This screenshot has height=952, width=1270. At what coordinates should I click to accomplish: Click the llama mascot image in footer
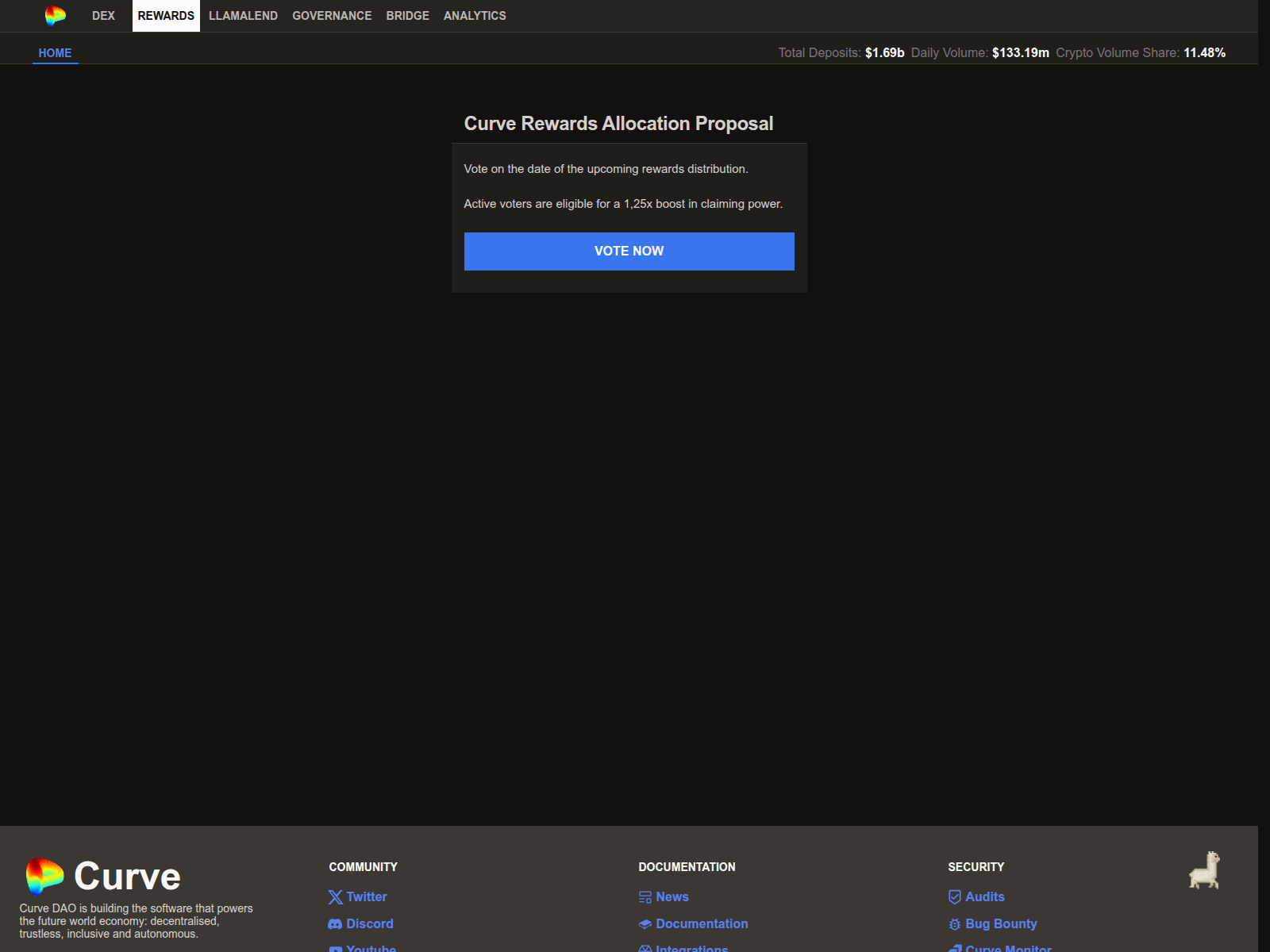pos(1205,870)
